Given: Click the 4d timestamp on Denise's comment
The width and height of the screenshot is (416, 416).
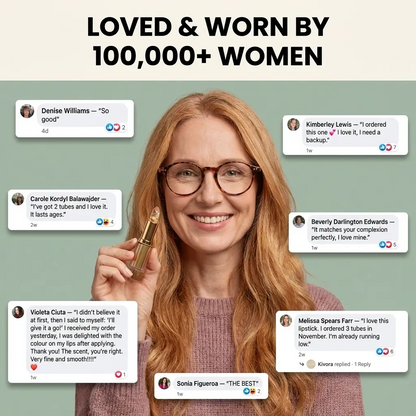Looking at the screenshot, I should 45,131.
